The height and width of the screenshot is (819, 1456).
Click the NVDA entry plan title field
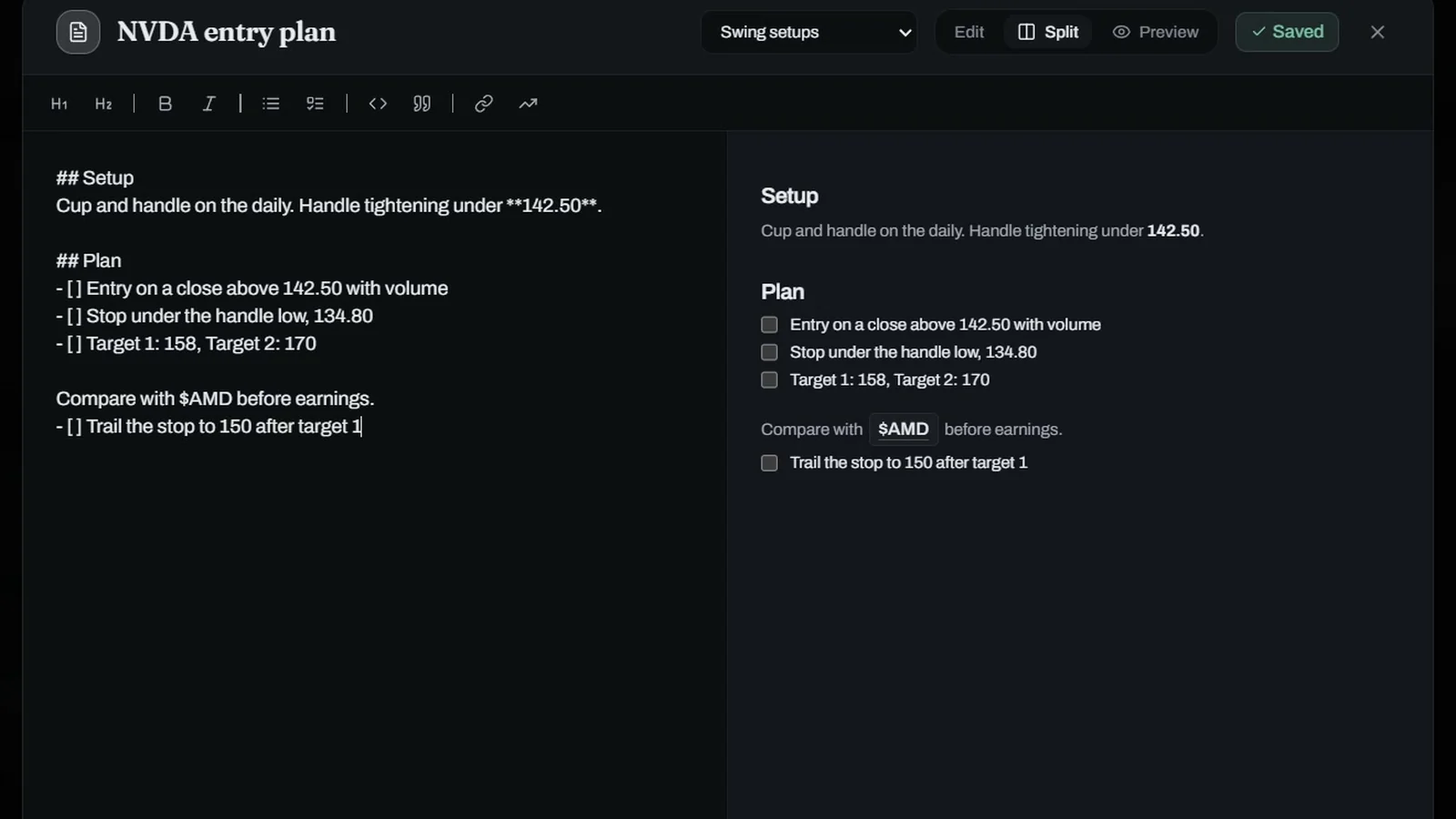227,32
